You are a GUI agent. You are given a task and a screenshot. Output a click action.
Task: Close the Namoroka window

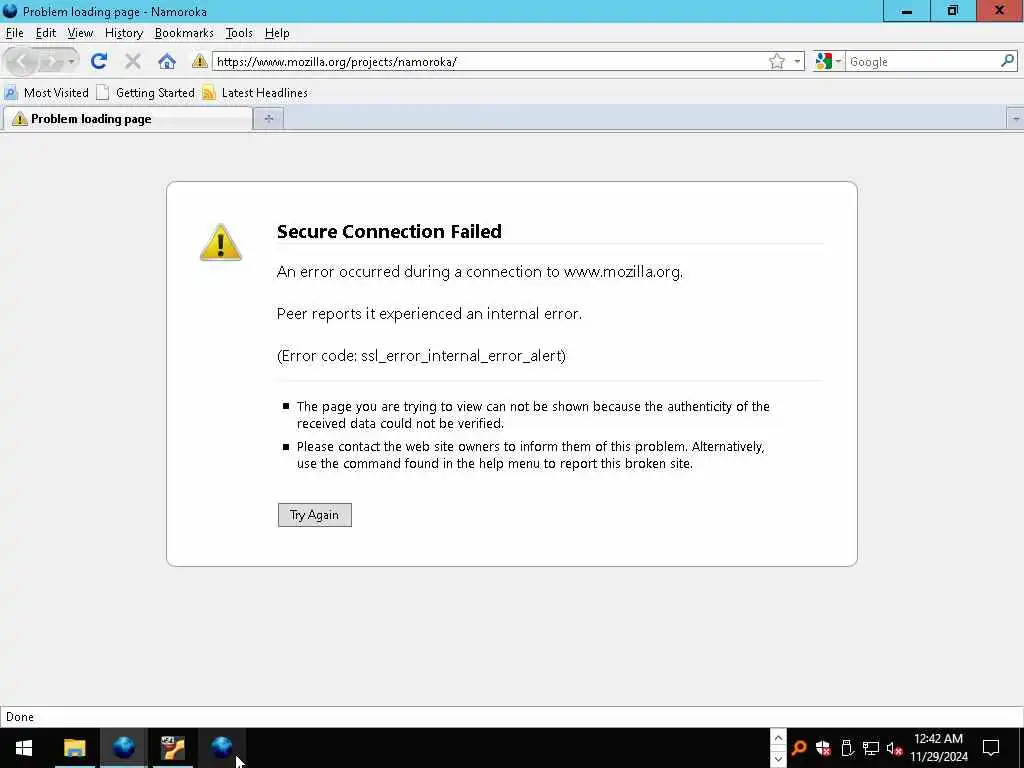coord(1000,11)
